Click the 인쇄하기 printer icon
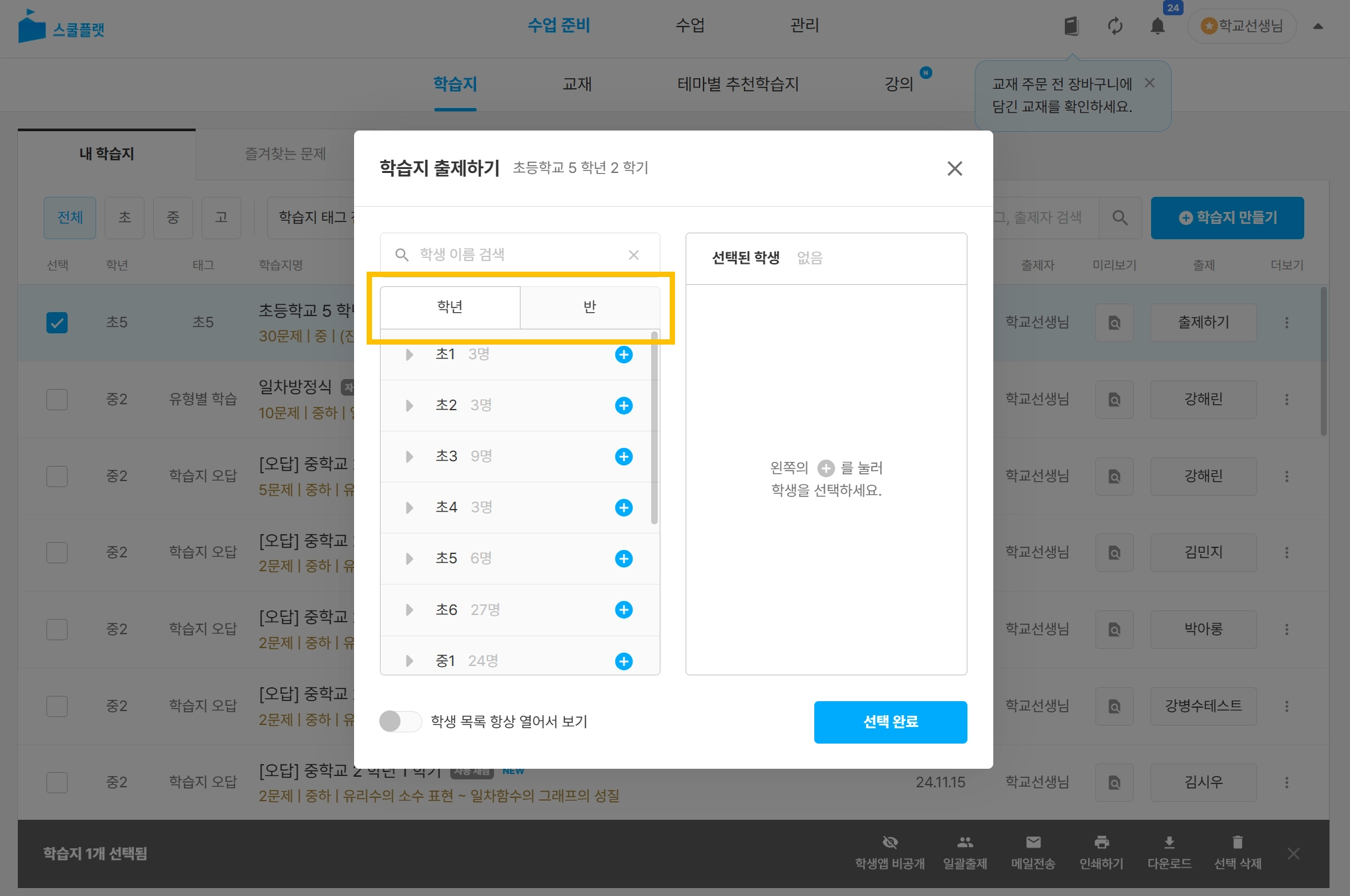 [x=1101, y=842]
